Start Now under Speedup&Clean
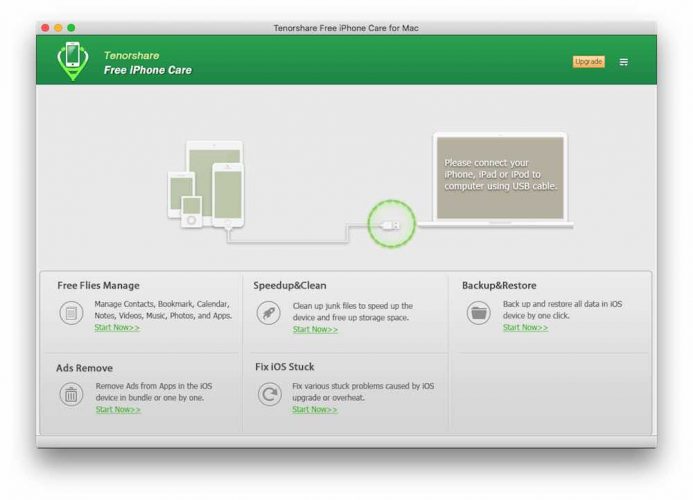This screenshot has height=500, width=693. 315,329
